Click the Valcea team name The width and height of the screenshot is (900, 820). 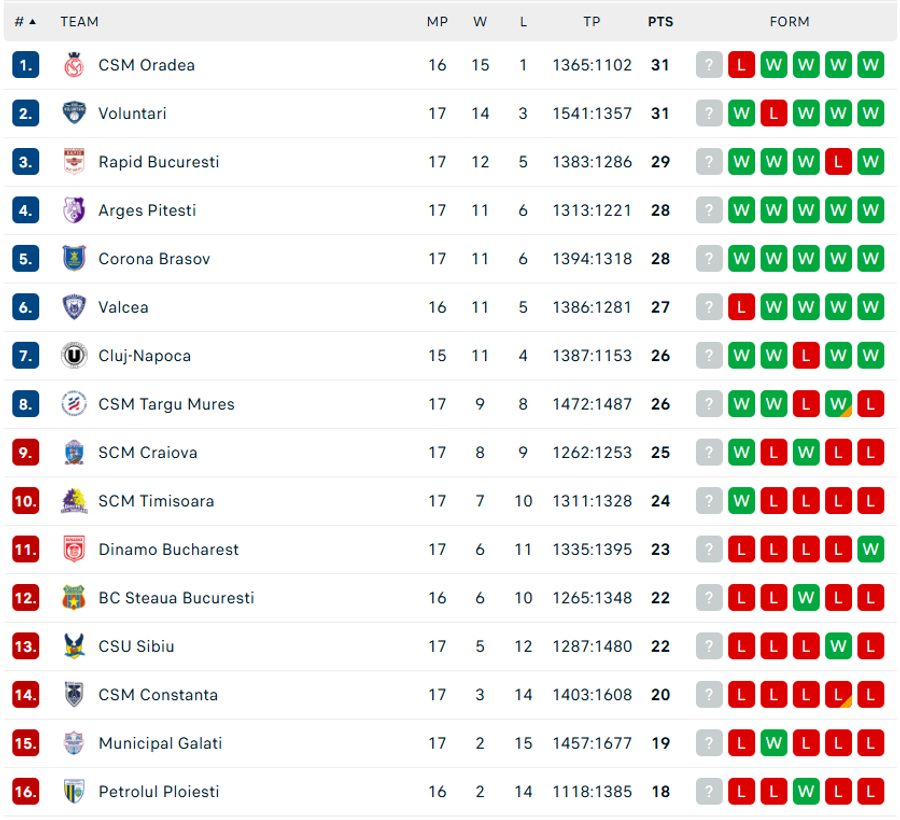123,308
